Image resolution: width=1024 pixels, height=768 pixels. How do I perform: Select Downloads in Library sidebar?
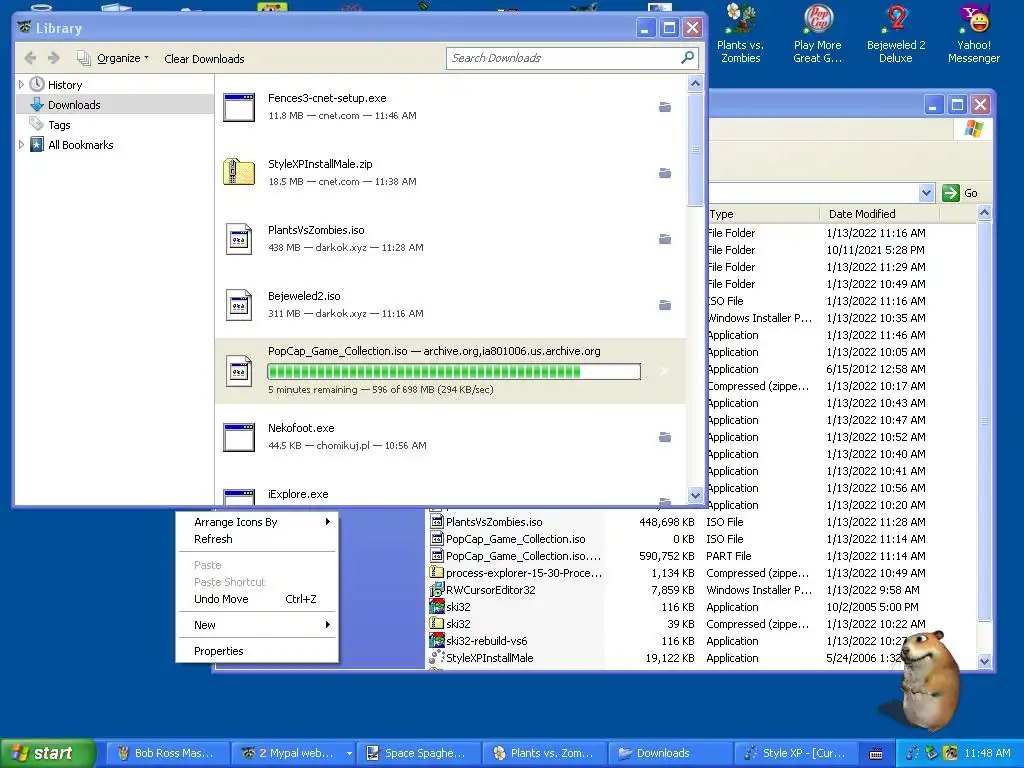click(115, 104)
